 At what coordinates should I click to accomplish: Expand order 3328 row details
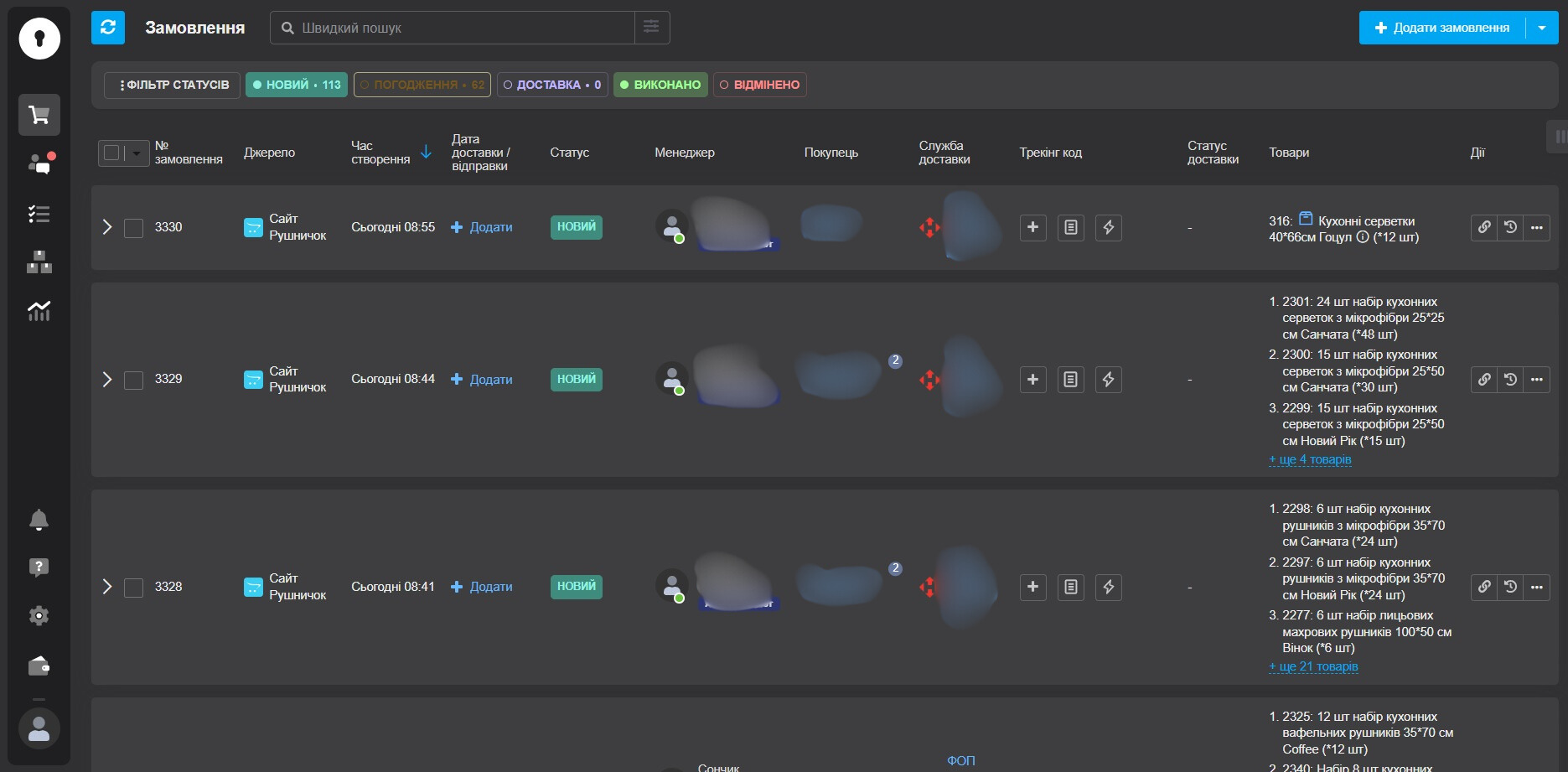click(x=106, y=587)
